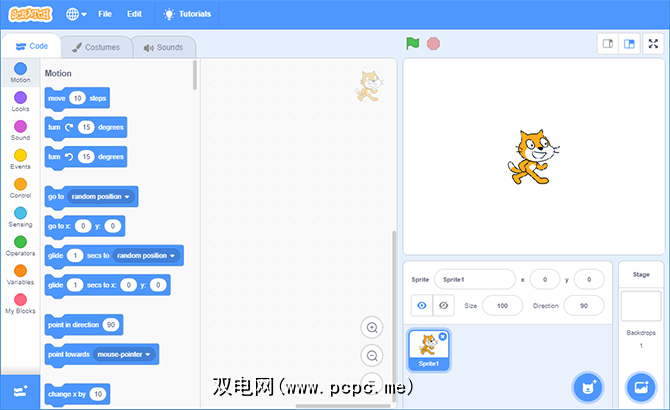
Task: Select the Sensing block category
Action: point(21,217)
